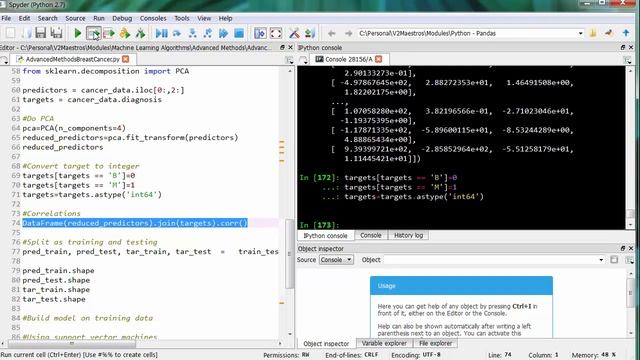Undock the Editor pane

click(x=282, y=48)
